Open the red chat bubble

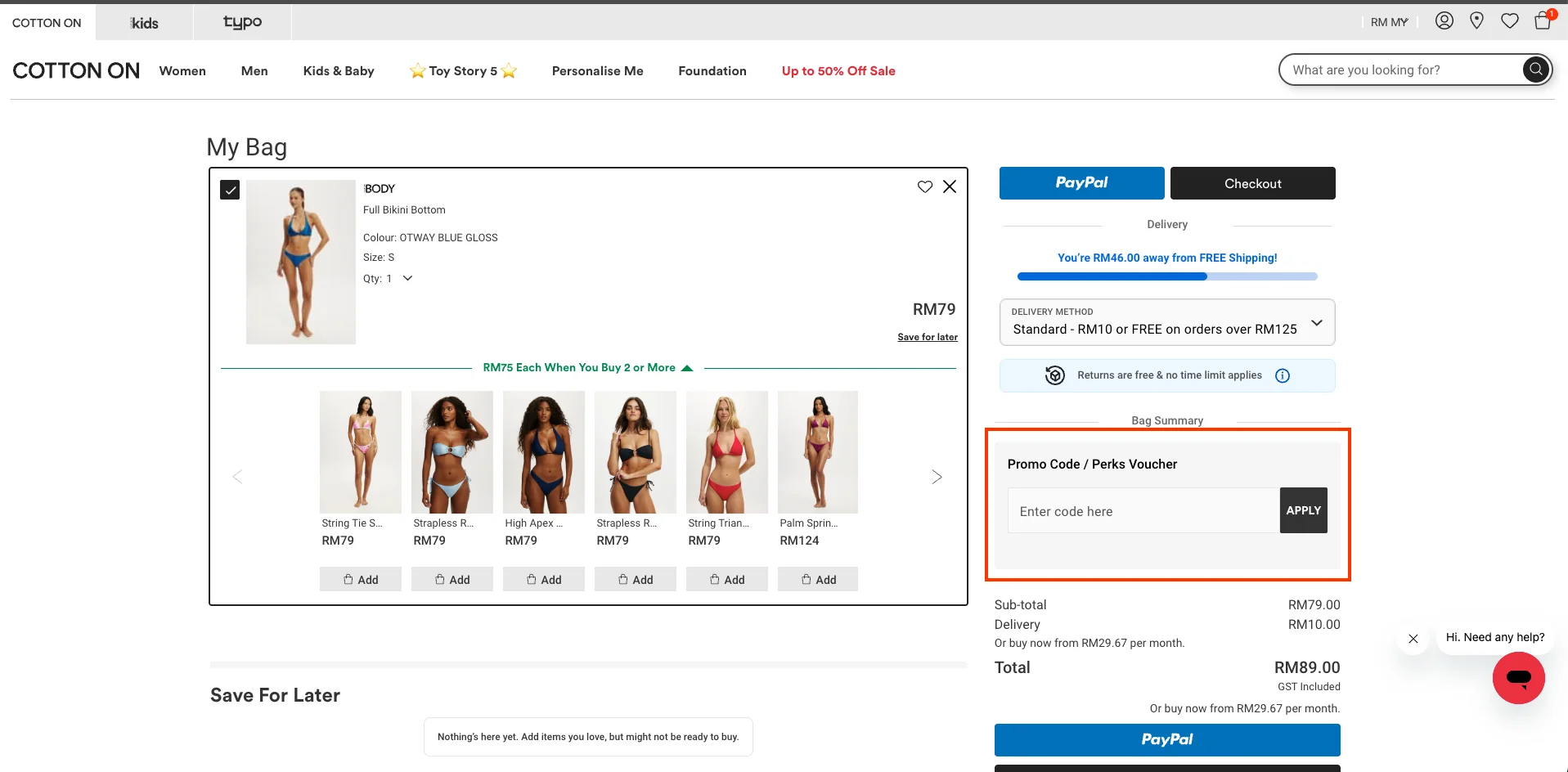1518,678
